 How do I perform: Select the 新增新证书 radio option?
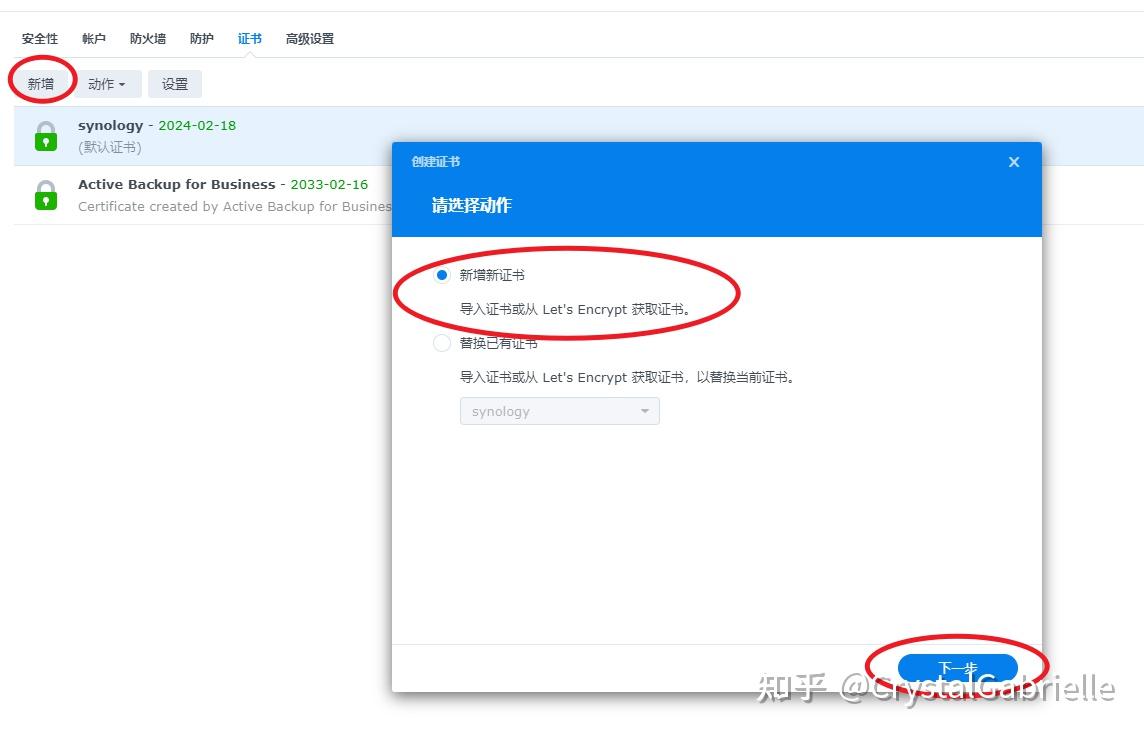[441, 274]
